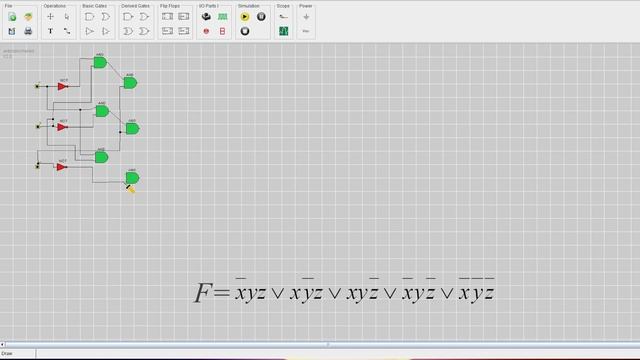640x360 pixels.
Task: Choose the lower-right flip-flop in Flip Flops
Action: pyautogui.click(x=184, y=31)
